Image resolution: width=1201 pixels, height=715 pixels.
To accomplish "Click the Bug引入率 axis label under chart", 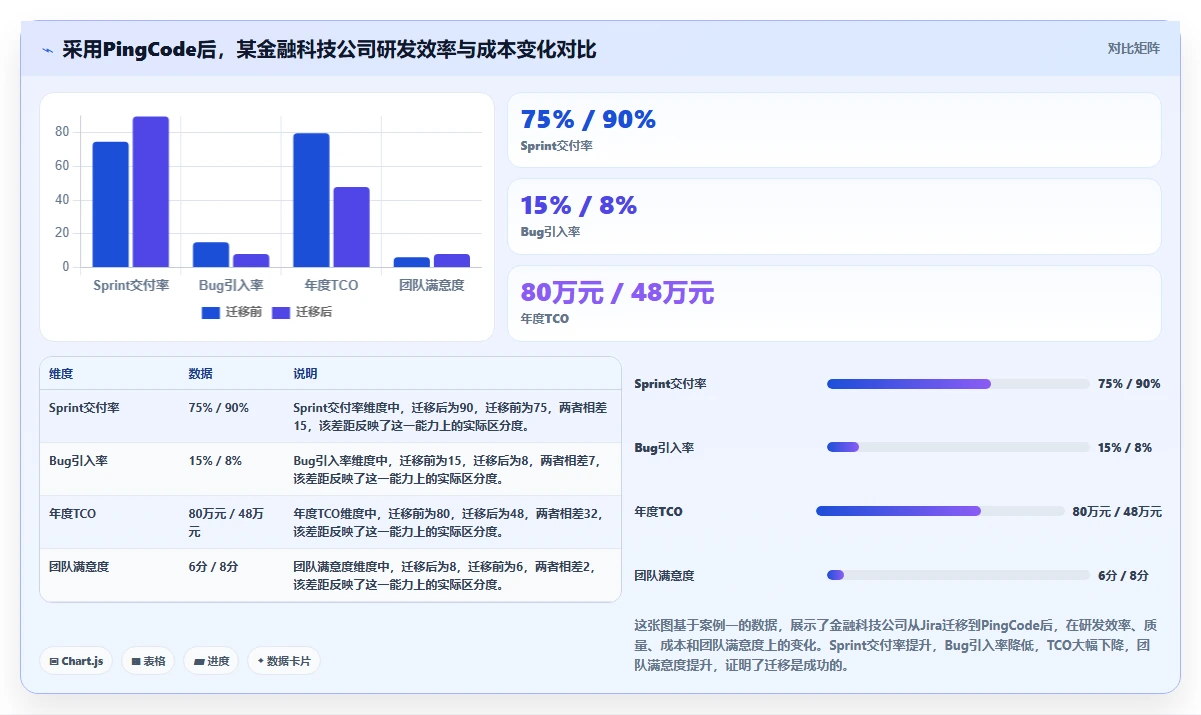I will click(x=231, y=285).
